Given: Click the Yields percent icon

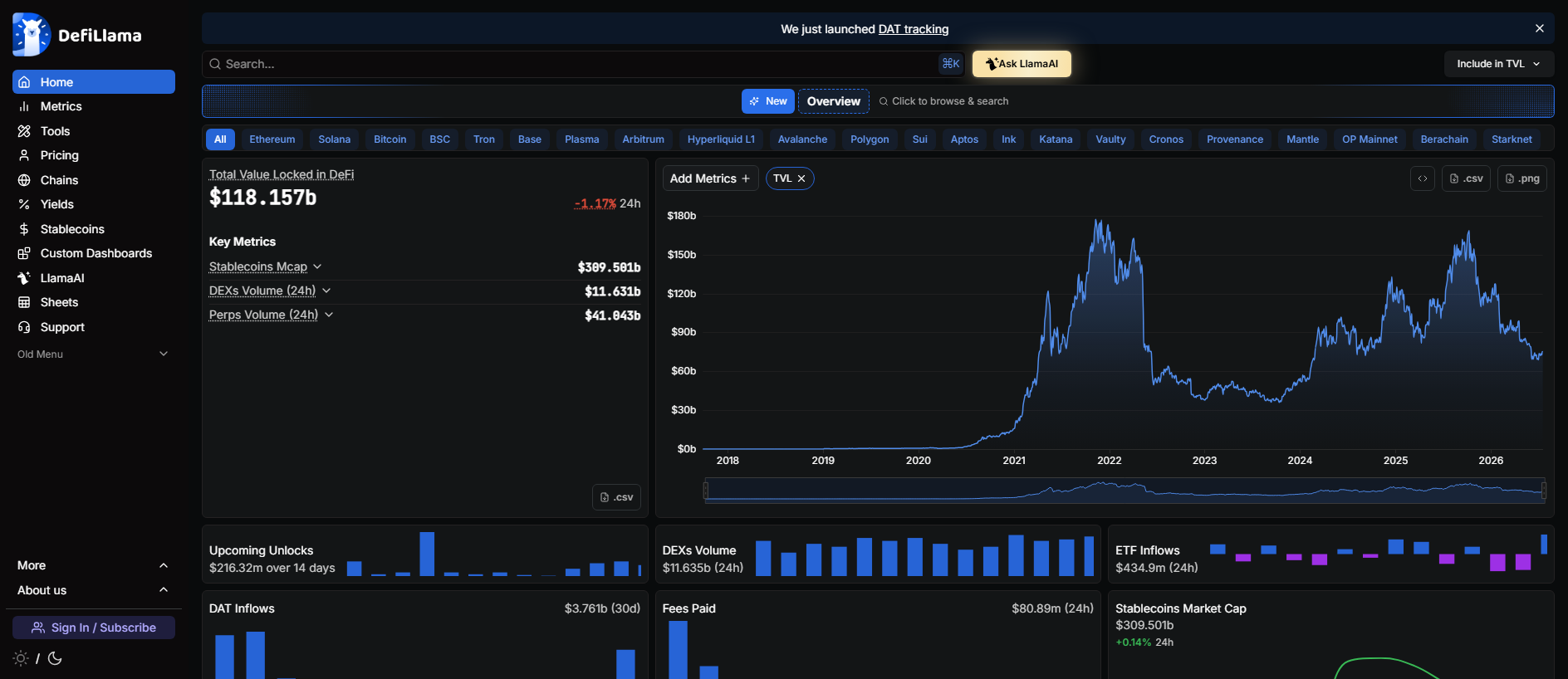Looking at the screenshot, I should click(x=24, y=204).
